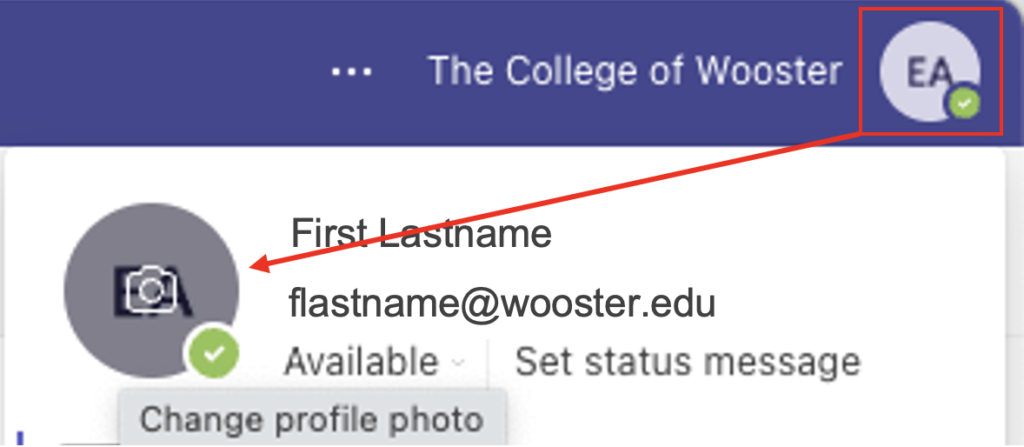Click the EA initials inside header avatar
The height and width of the screenshot is (447, 1024).
[x=930, y=73]
